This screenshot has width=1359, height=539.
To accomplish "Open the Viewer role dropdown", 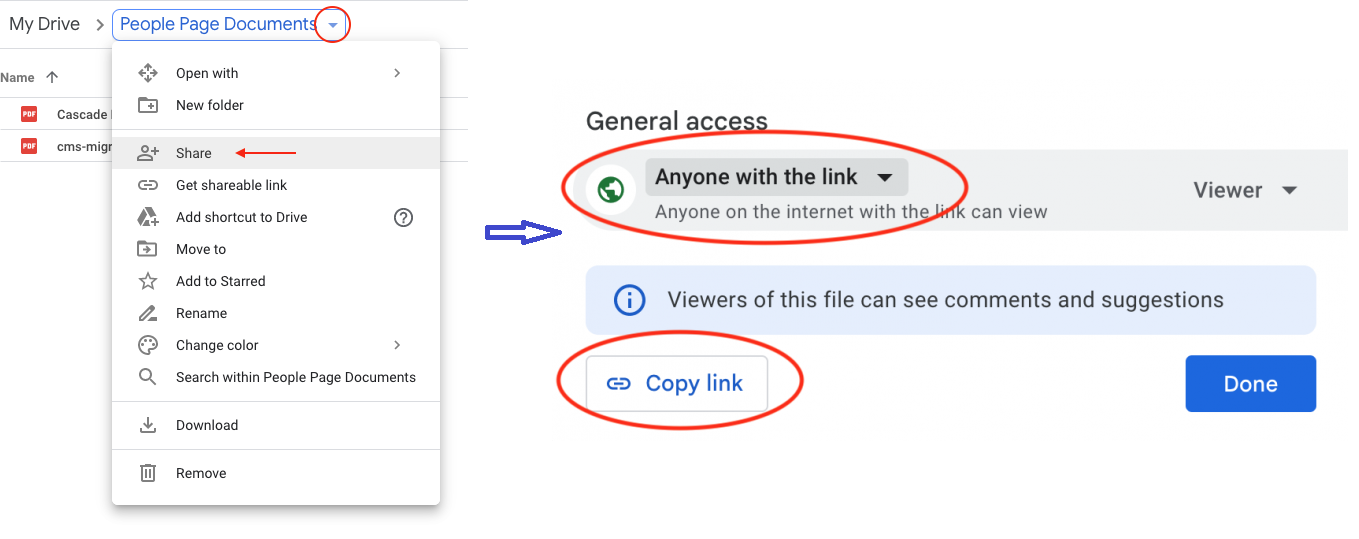I will (1245, 190).
